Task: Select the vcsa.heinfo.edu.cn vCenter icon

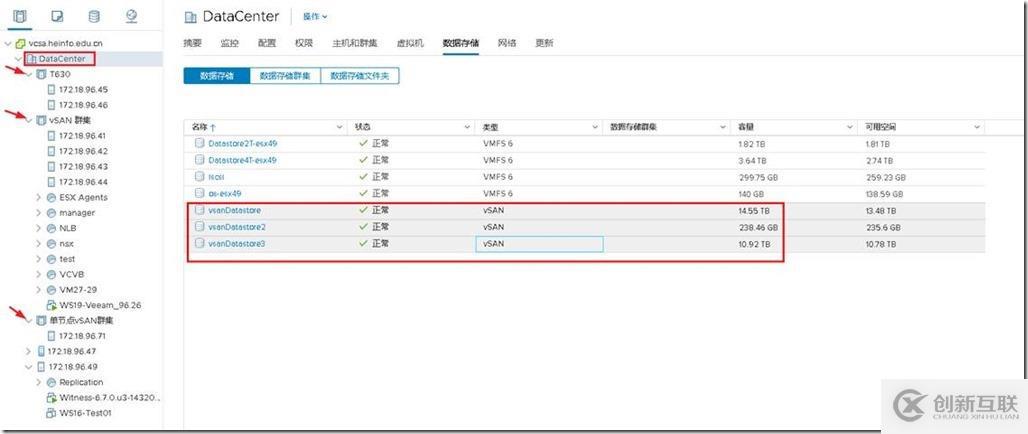Action: pos(21,43)
